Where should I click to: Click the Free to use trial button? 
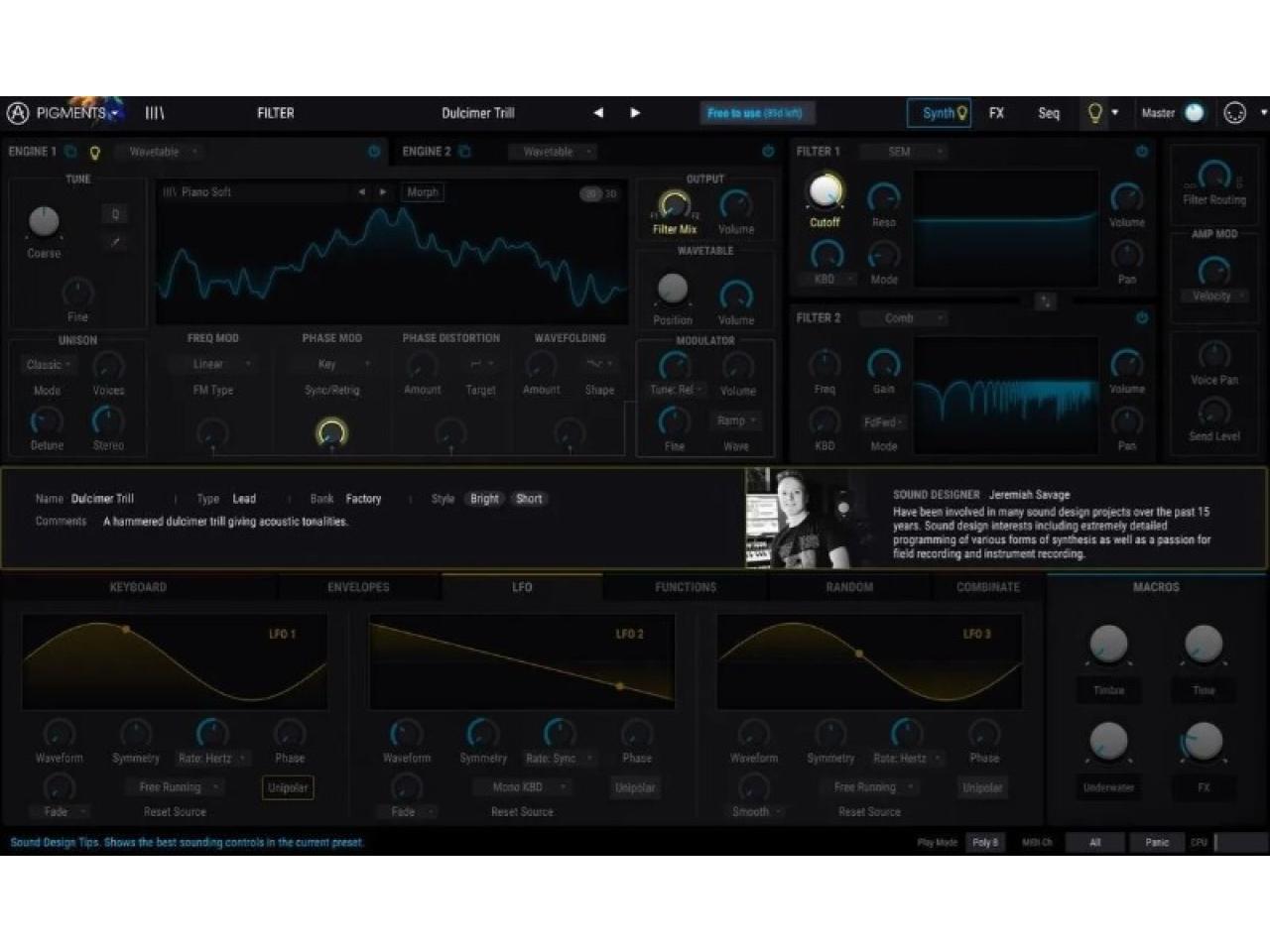pos(756,113)
